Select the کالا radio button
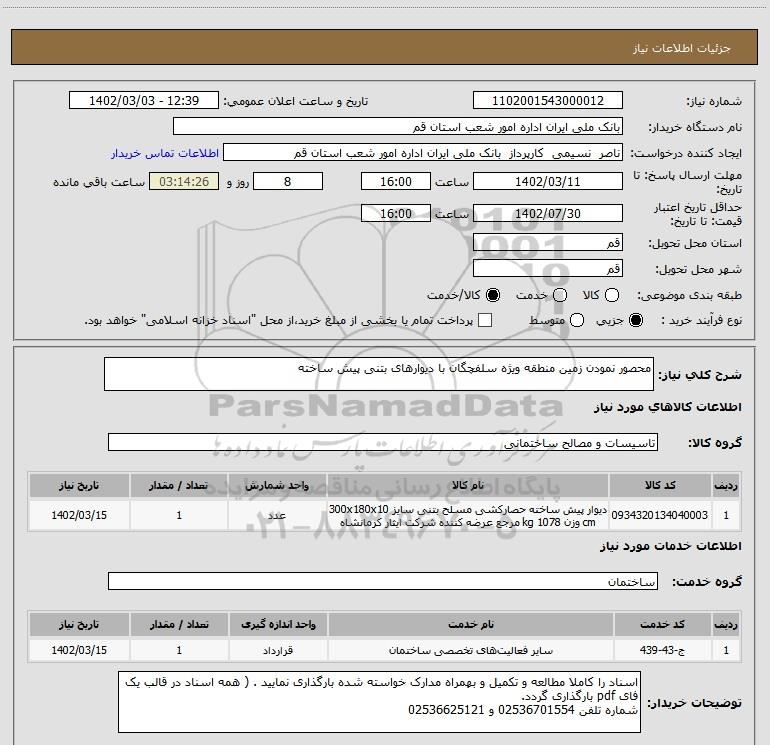This screenshot has height=745, width=770. click(x=612, y=295)
